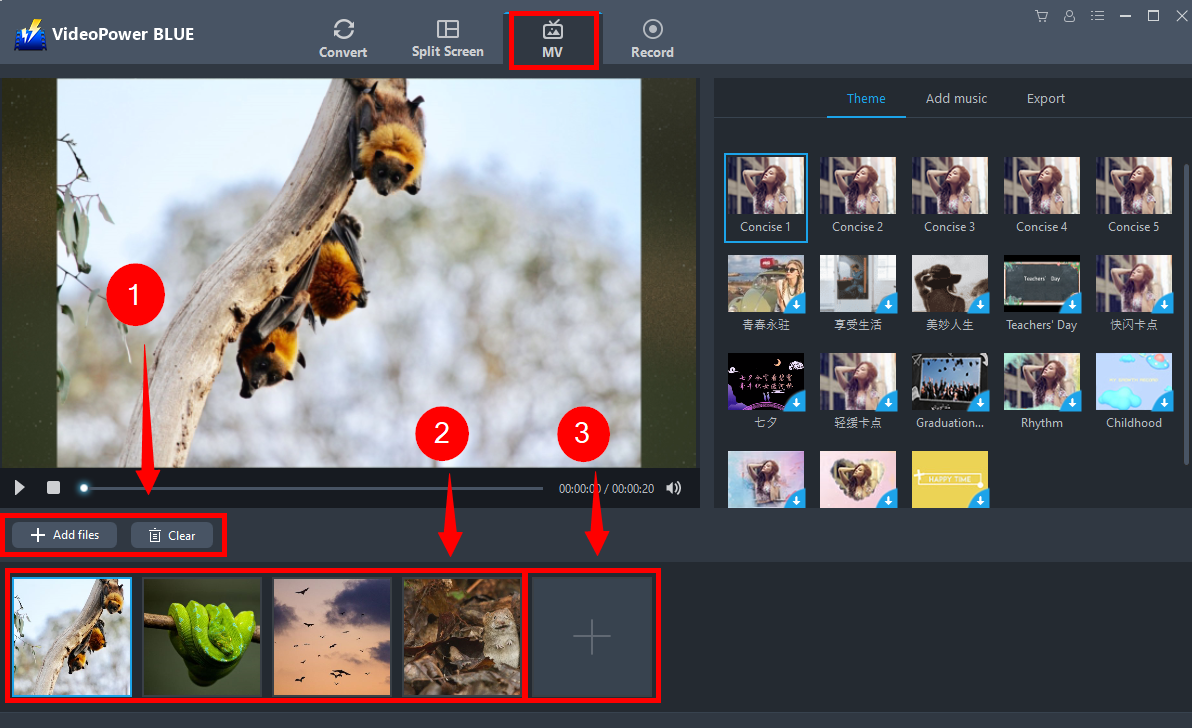The width and height of the screenshot is (1192, 728).
Task: Select the MV tab
Action: (x=553, y=39)
